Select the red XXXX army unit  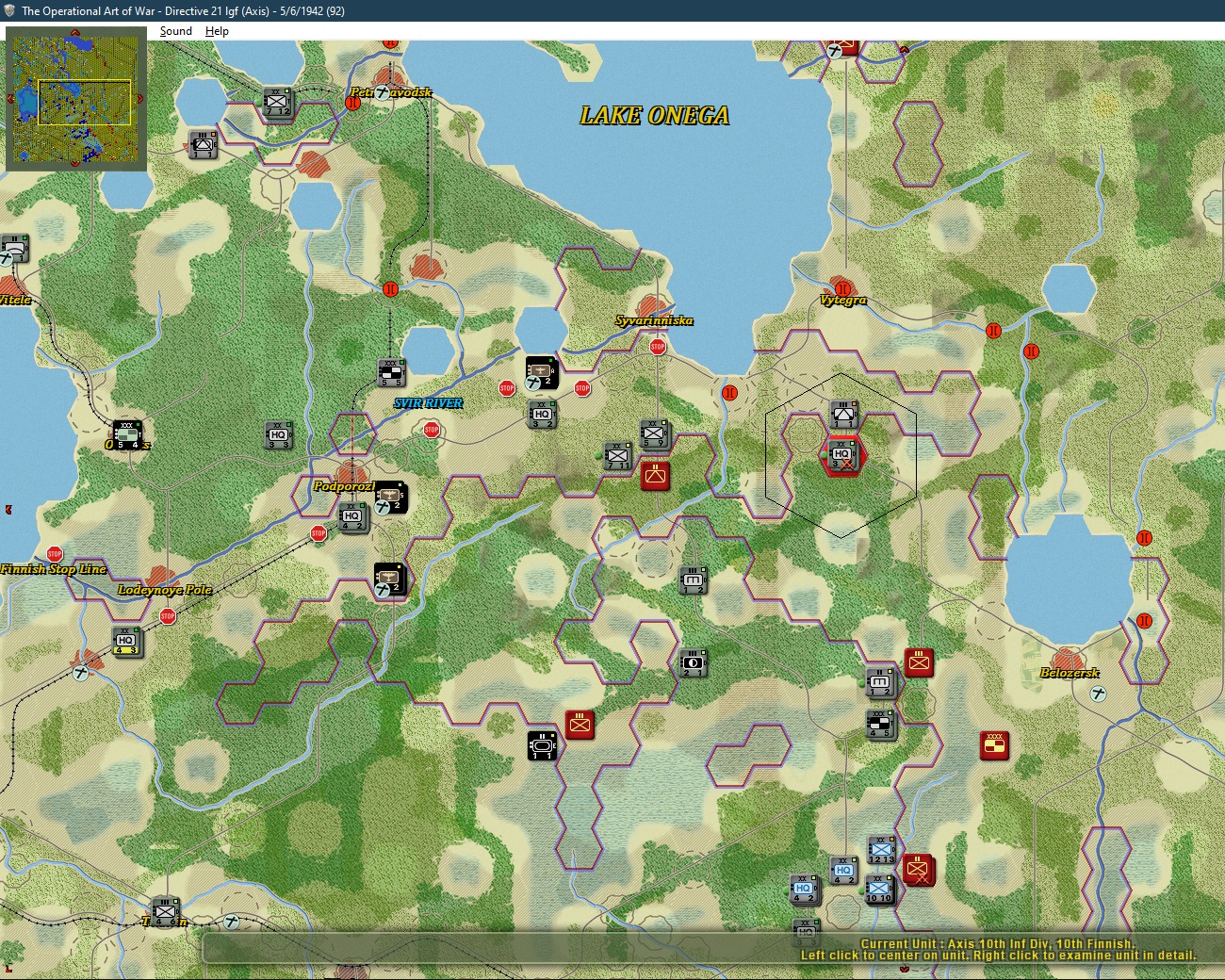(994, 745)
